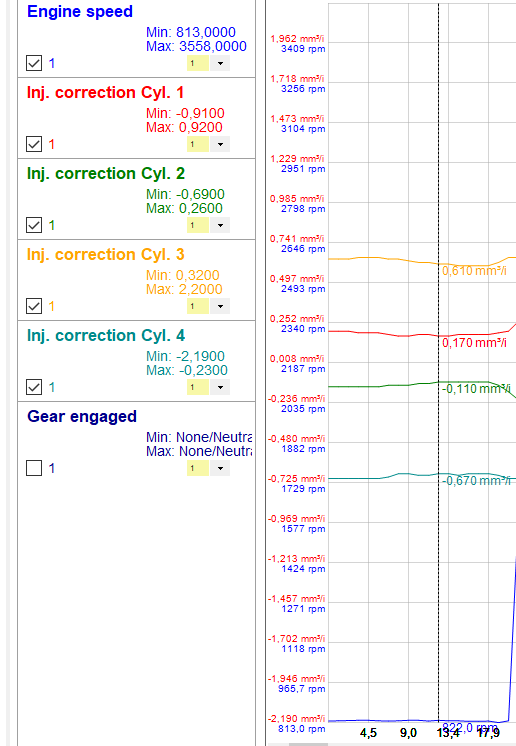Viewport: 516px width, 746px height.
Task: Expand Cyl. 3 axis dropdown arrow
Action: coord(220,306)
